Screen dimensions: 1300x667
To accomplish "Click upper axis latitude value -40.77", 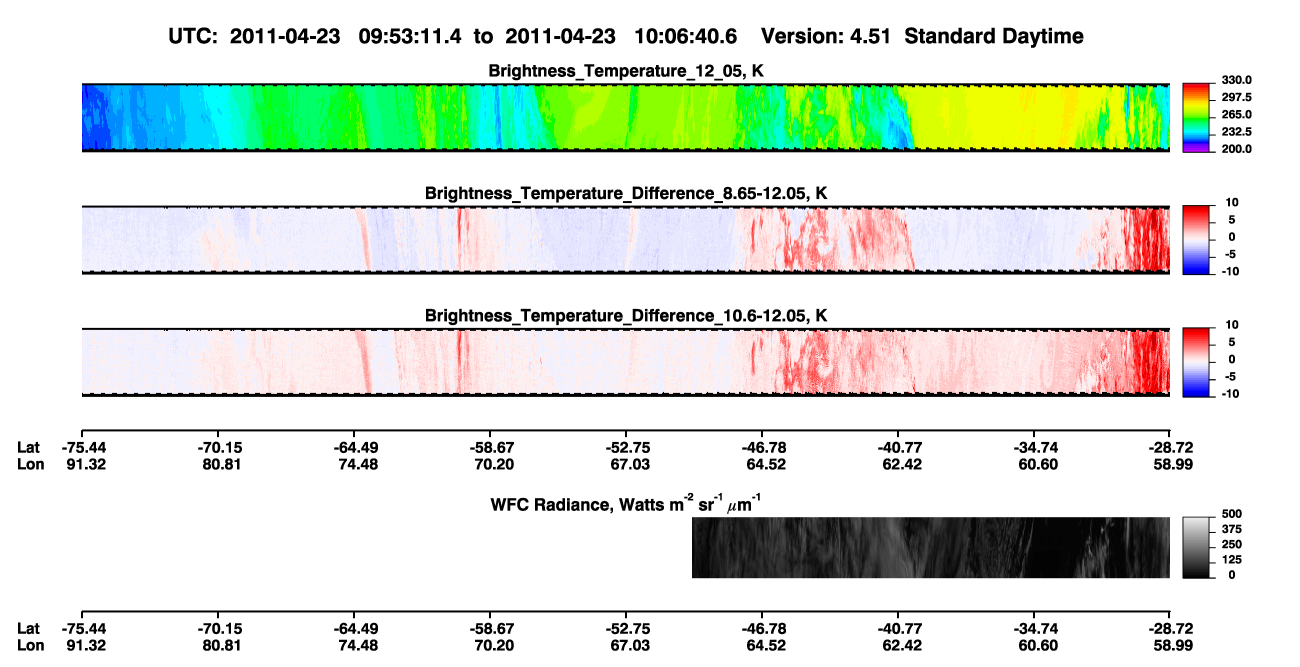I will [900, 448].
